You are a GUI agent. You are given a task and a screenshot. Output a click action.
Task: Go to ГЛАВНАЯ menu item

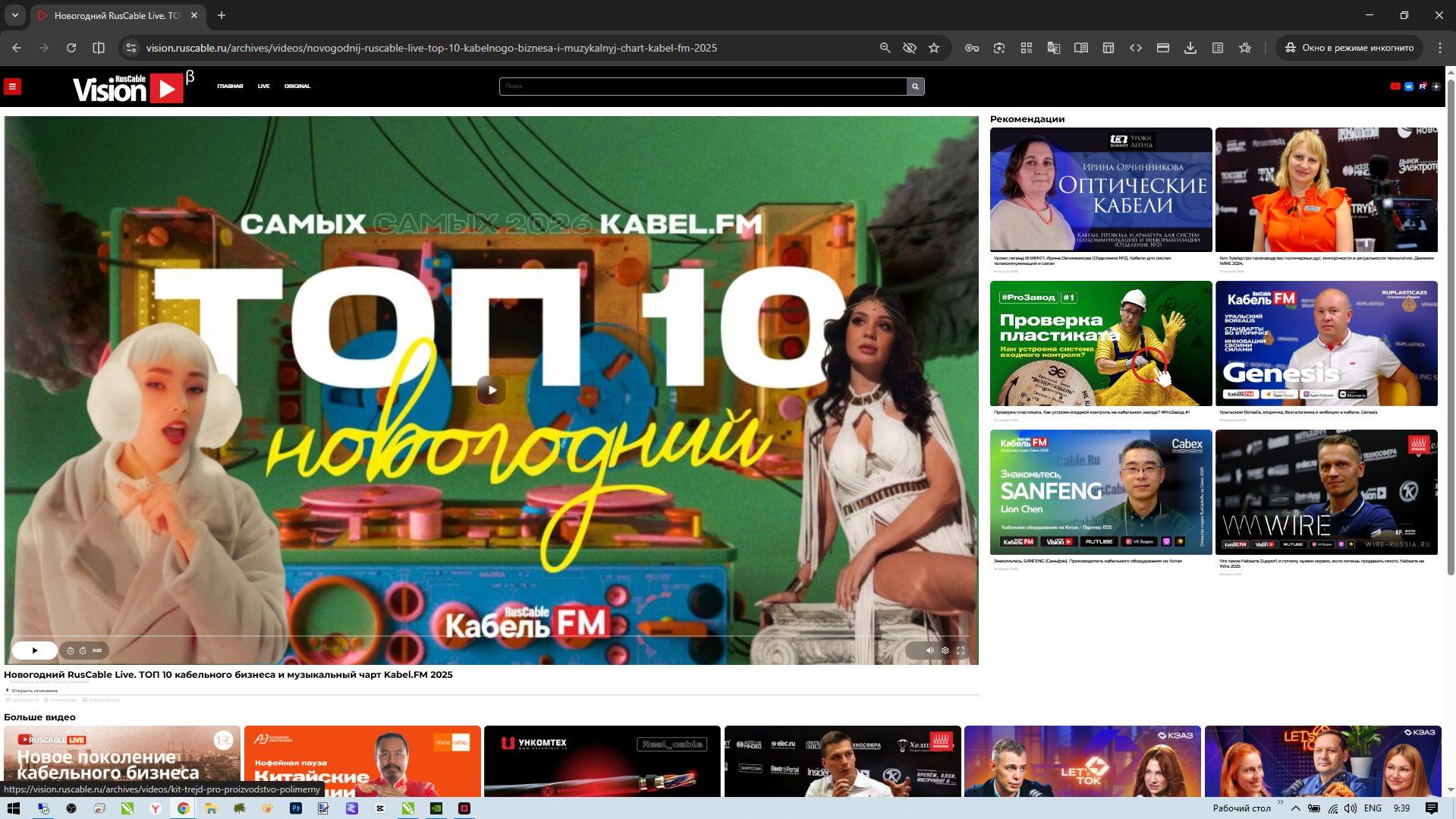click(230, 87)
